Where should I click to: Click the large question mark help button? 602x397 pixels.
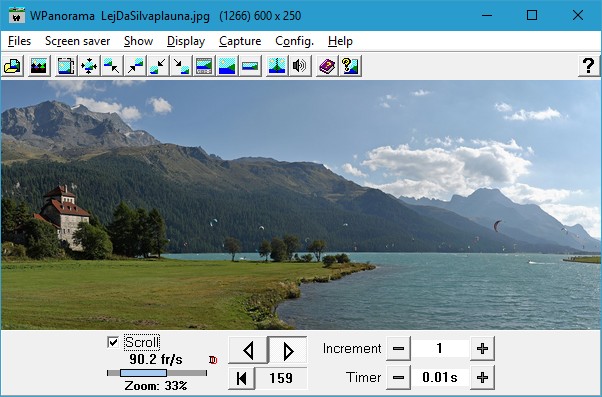(x=589, y=66)
